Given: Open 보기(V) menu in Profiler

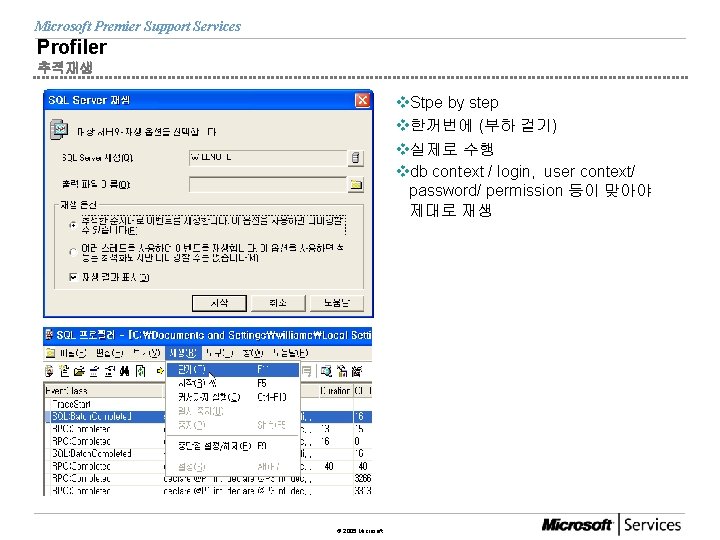Looking at the screenshot, I should pos(146,353).
